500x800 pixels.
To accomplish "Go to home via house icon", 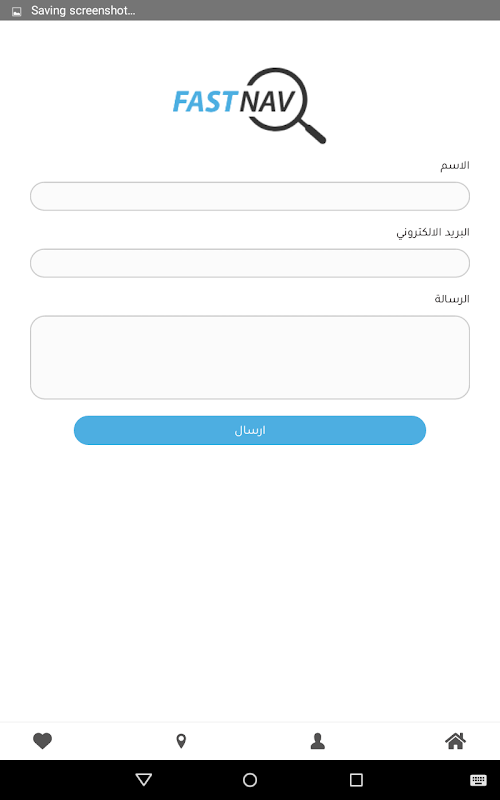I will (x=456, y=741).
